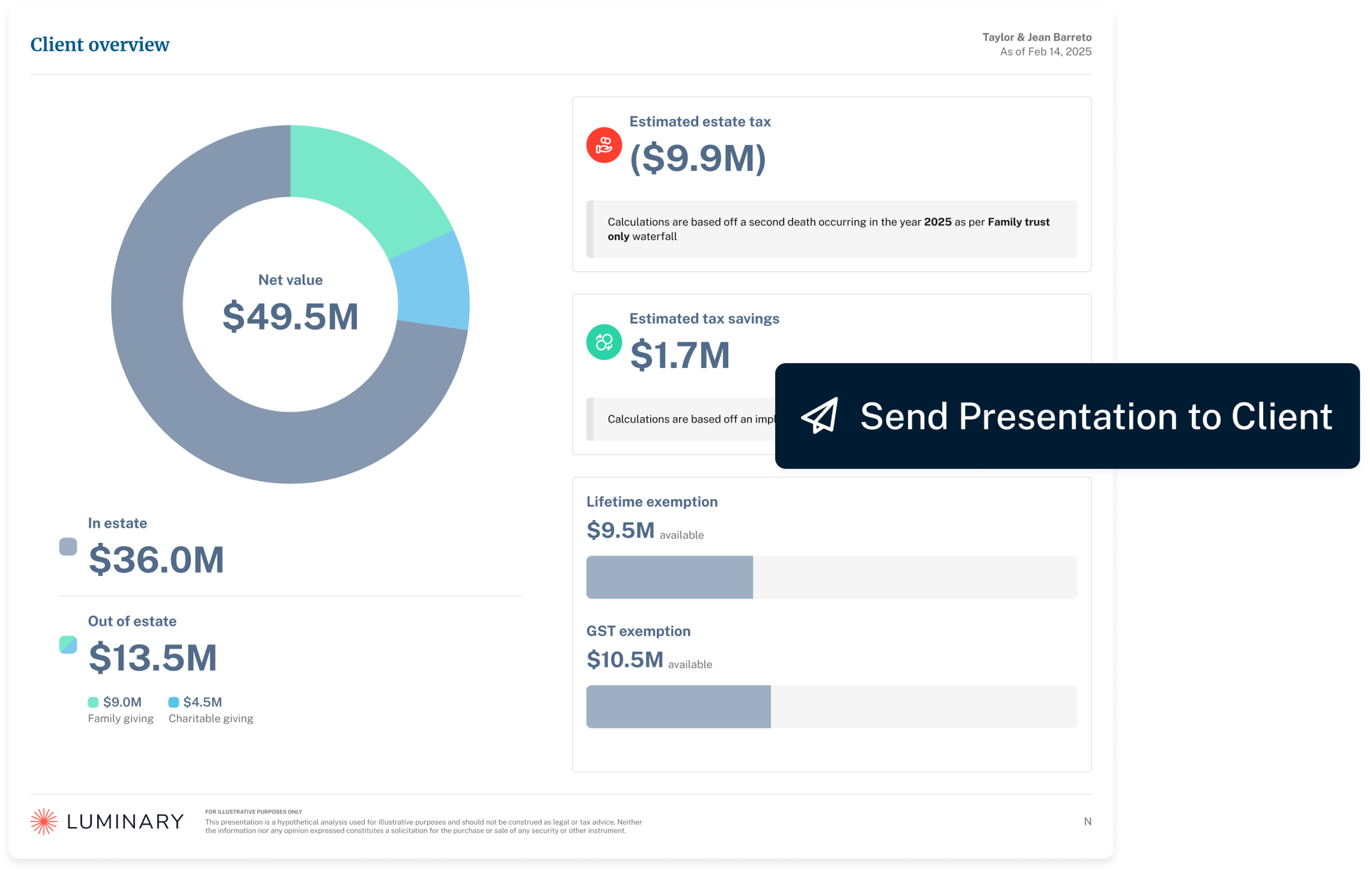1372x872 pixels.
Task: Click the green estimated tax savings icon
Action: pyautogui.click(x=604, y=342)
